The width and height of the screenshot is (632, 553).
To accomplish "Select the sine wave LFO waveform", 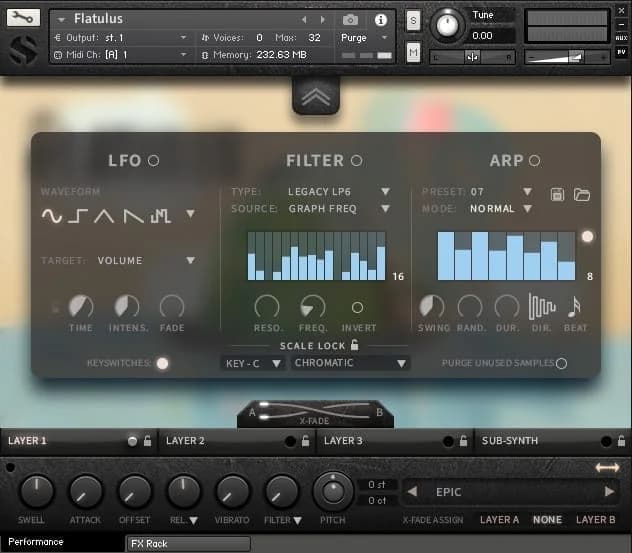I will [x=51, y=215].
